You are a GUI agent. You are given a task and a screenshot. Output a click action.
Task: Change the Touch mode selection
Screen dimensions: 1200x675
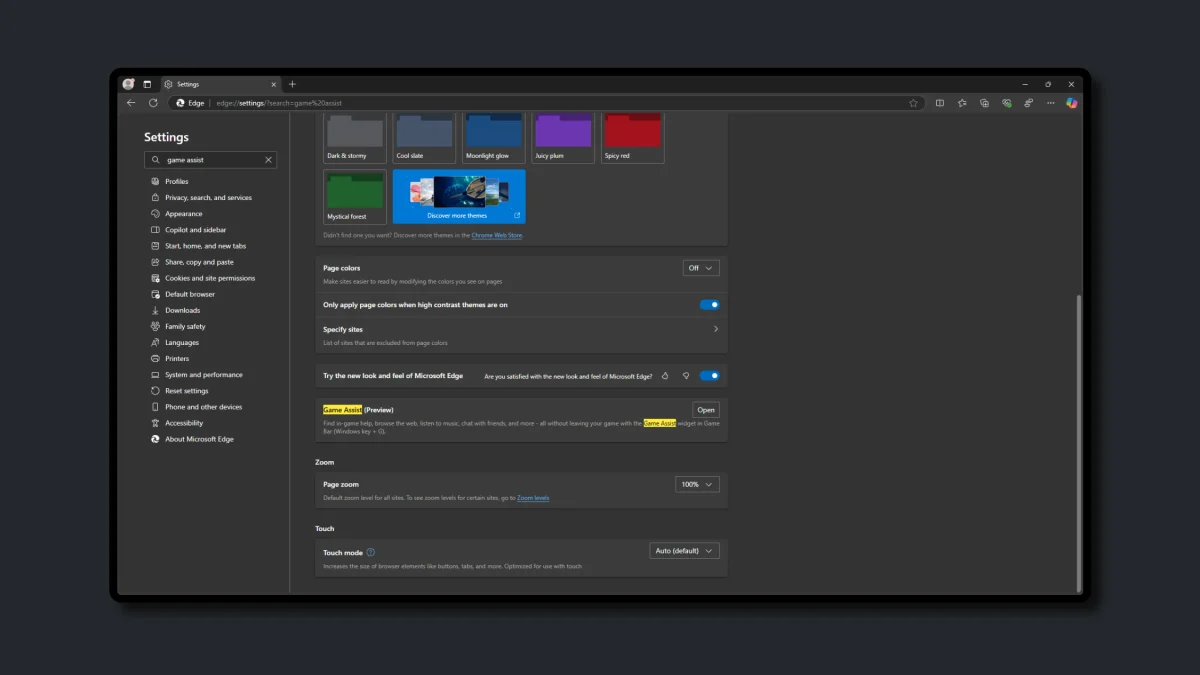[684, 550]
